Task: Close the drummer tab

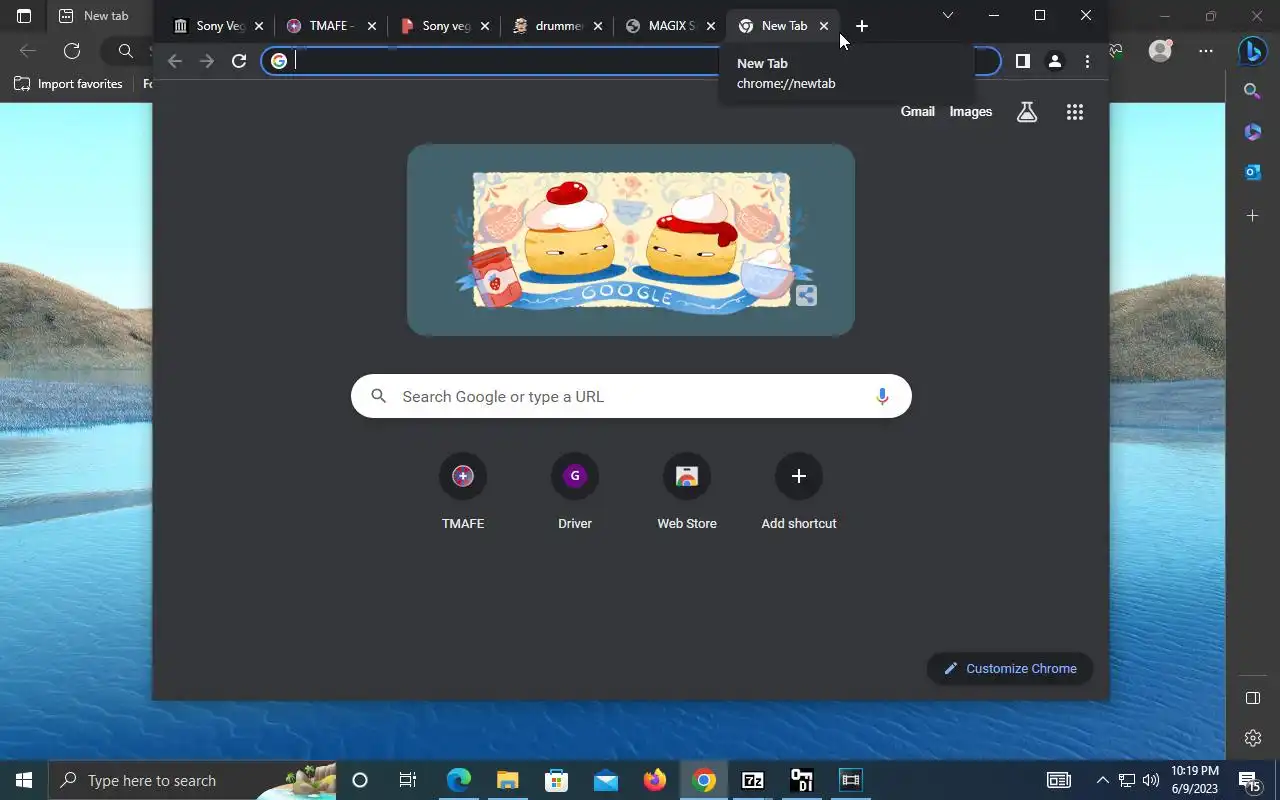Action: click(598, 26)
